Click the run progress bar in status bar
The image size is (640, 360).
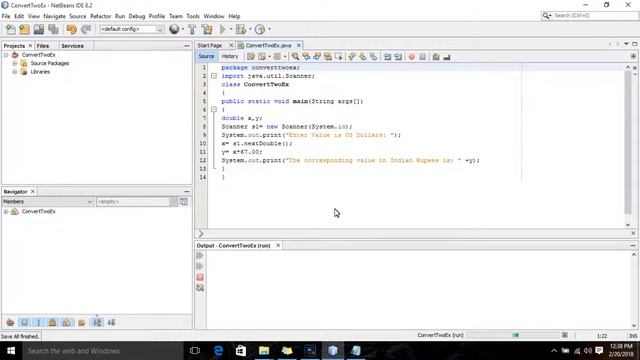coord(512,335)
